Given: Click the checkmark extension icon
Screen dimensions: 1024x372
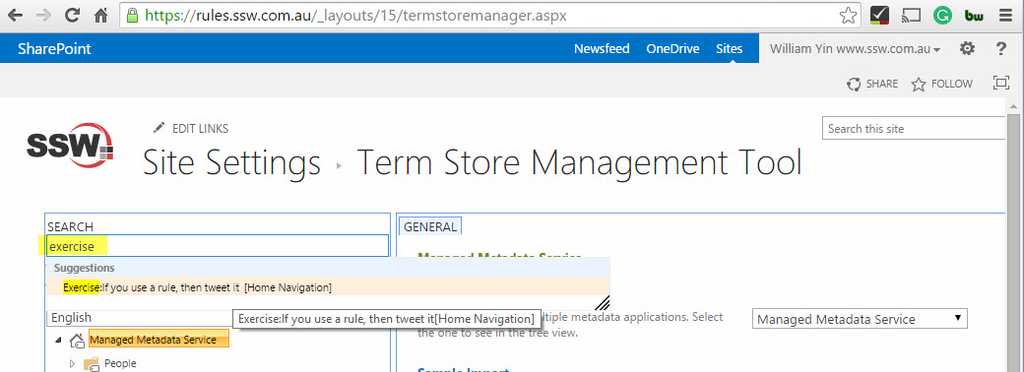Looking at the screenshot, I should [x=880, y=15].
